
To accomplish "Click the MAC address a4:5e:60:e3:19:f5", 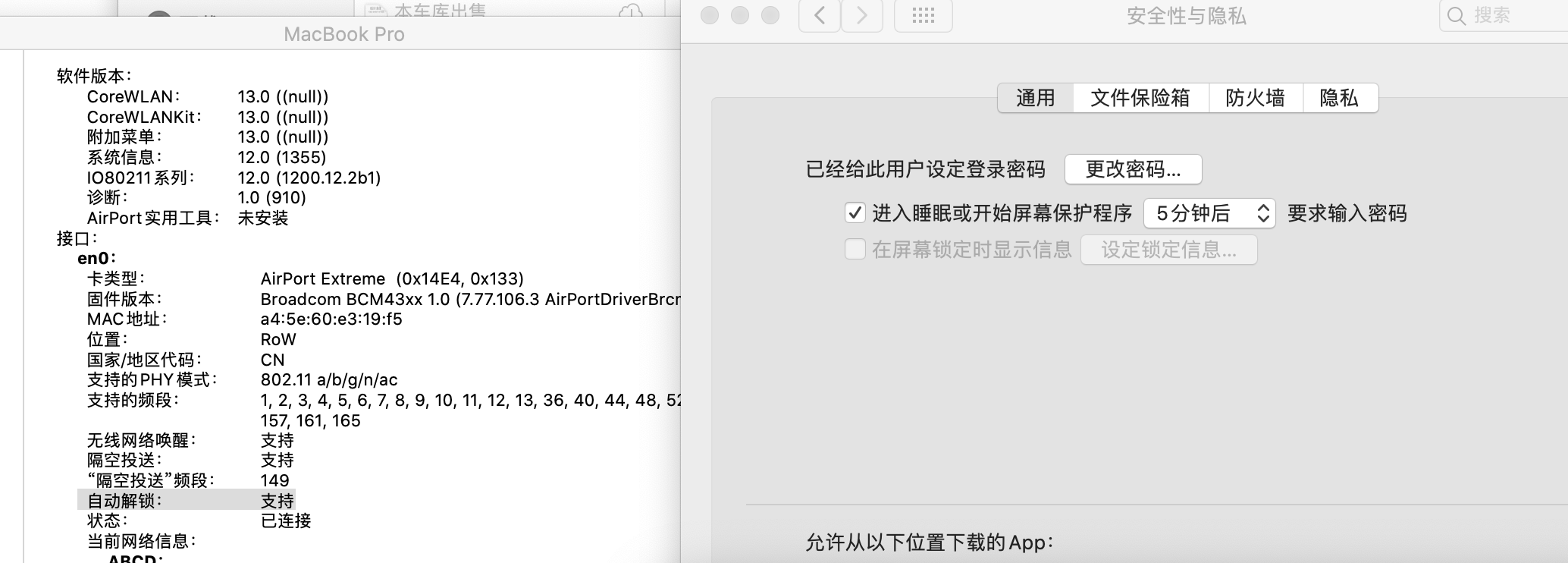I will click(331, 319).
